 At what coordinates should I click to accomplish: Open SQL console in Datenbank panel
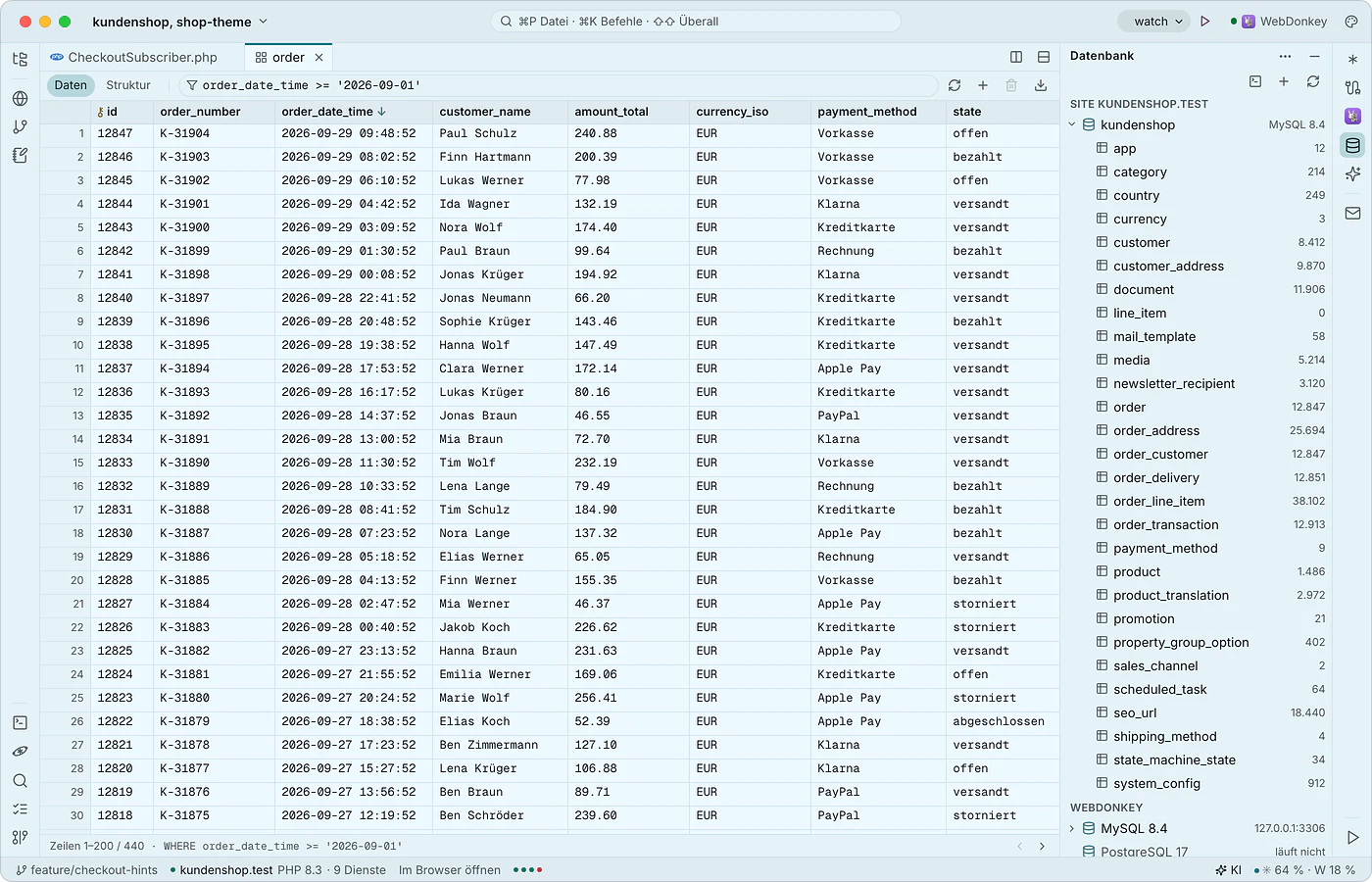(1255, 81)
